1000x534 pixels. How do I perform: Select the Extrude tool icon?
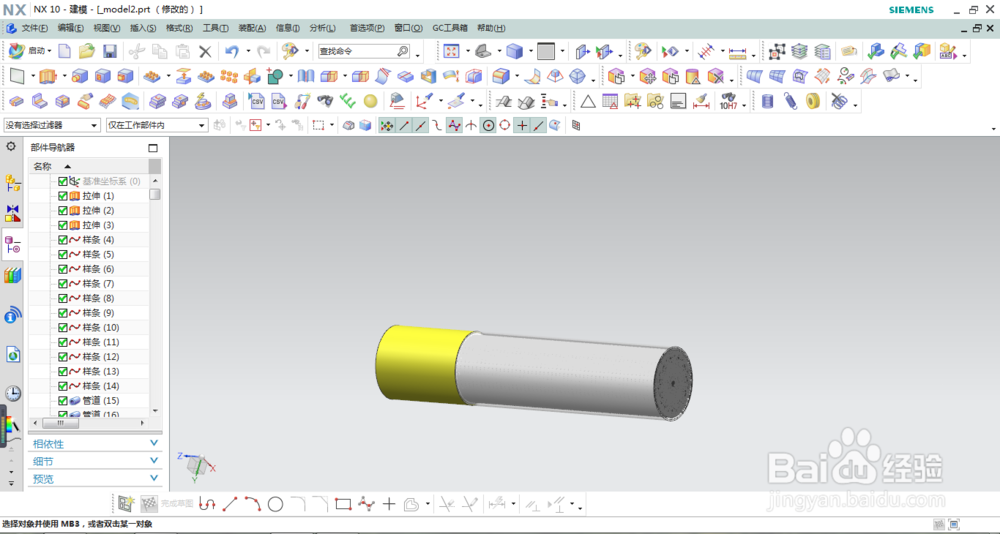(48, 77)
